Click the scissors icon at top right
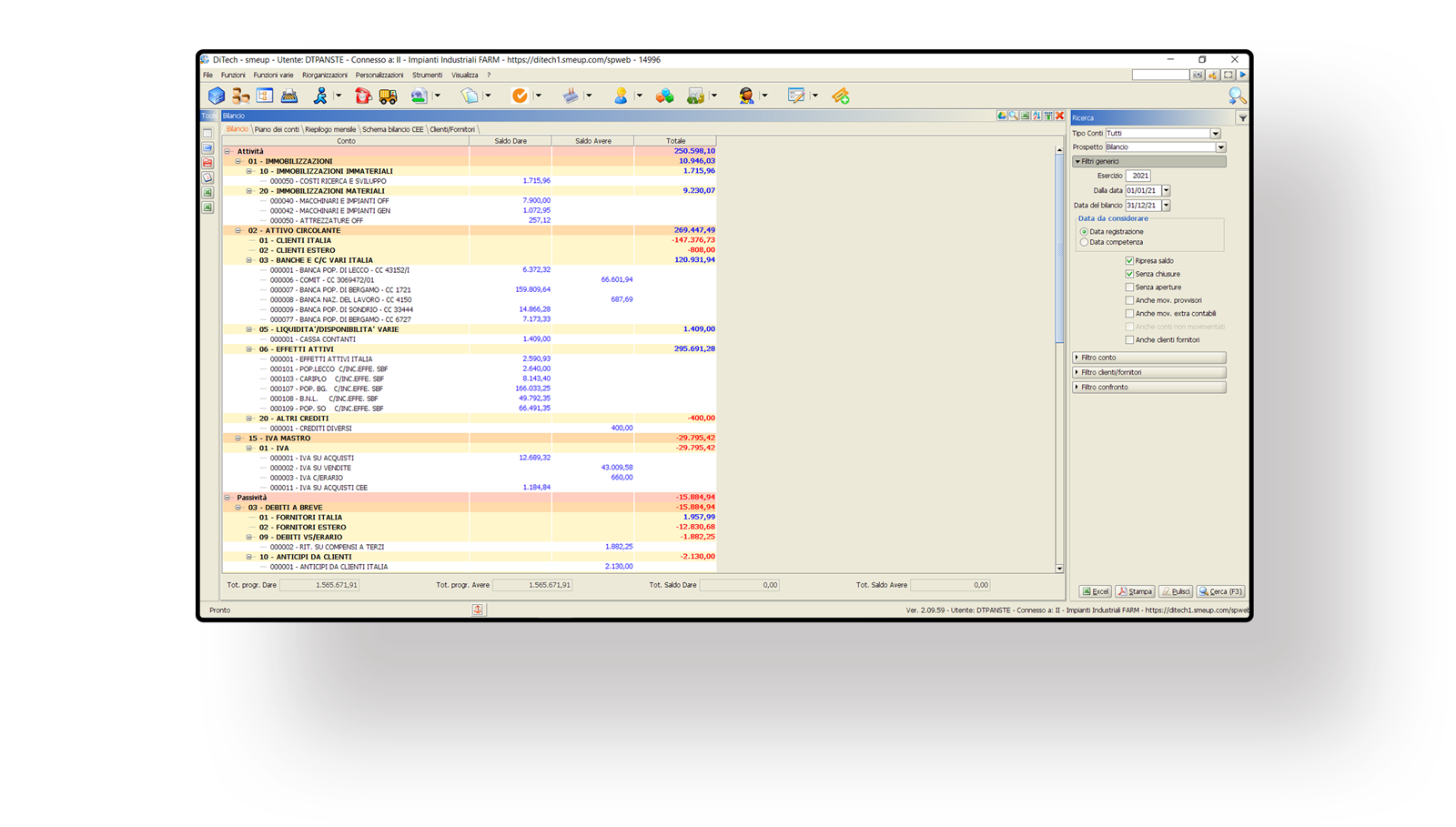 pyautogui.click(x=1213, y=76)
